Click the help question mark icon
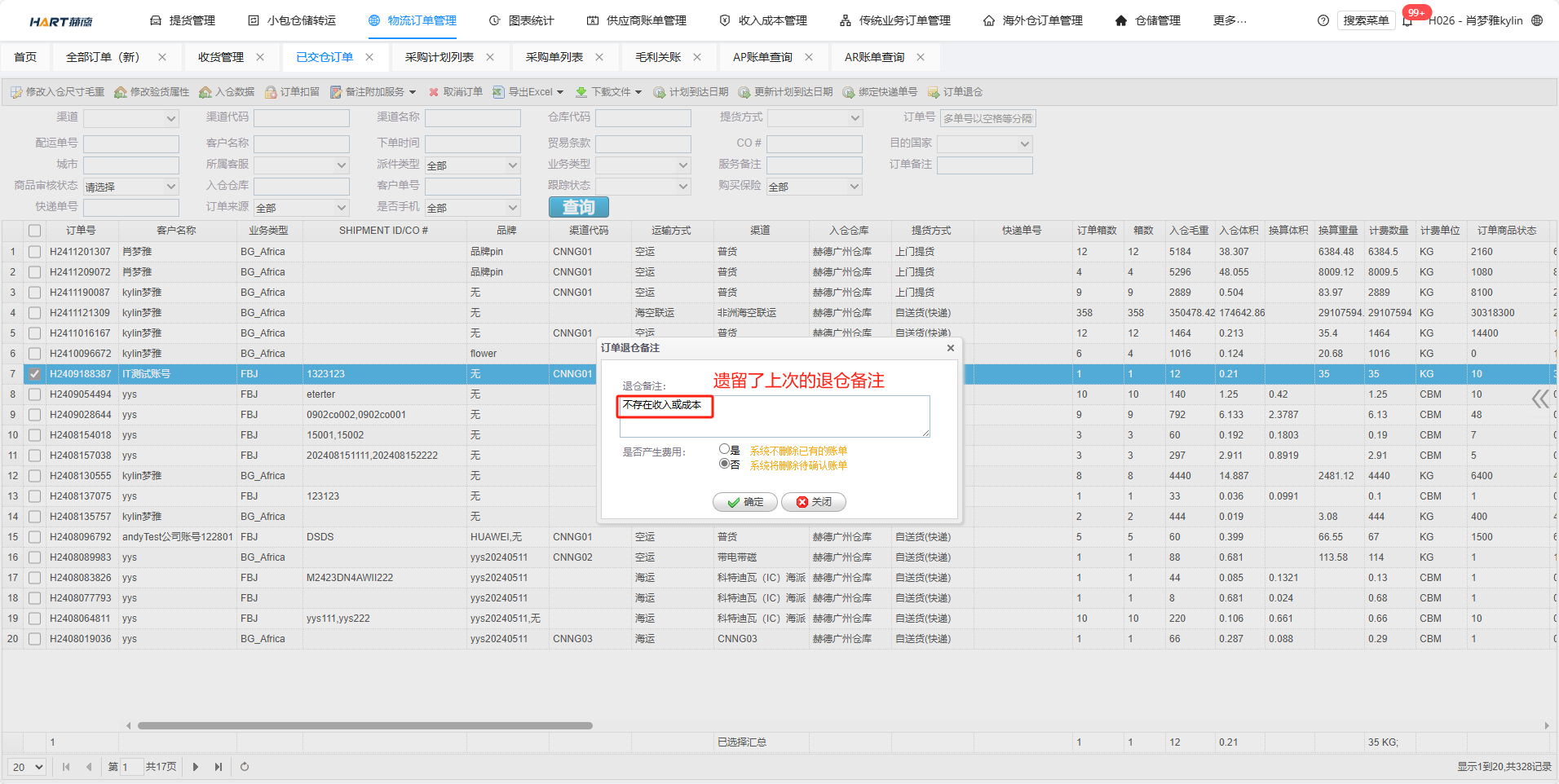 click(x=1323, y=20)
